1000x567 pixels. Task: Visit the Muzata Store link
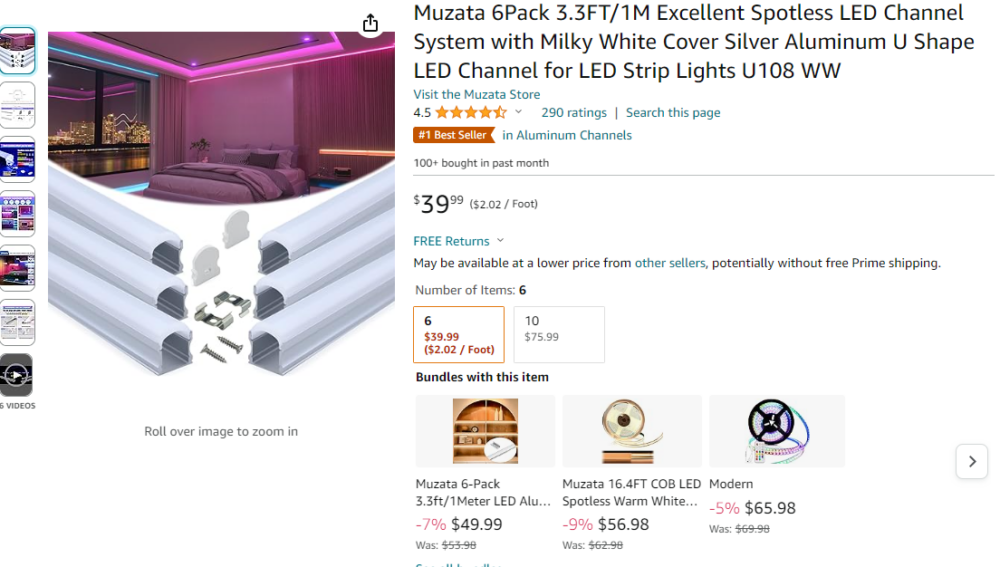click(477, 94)
